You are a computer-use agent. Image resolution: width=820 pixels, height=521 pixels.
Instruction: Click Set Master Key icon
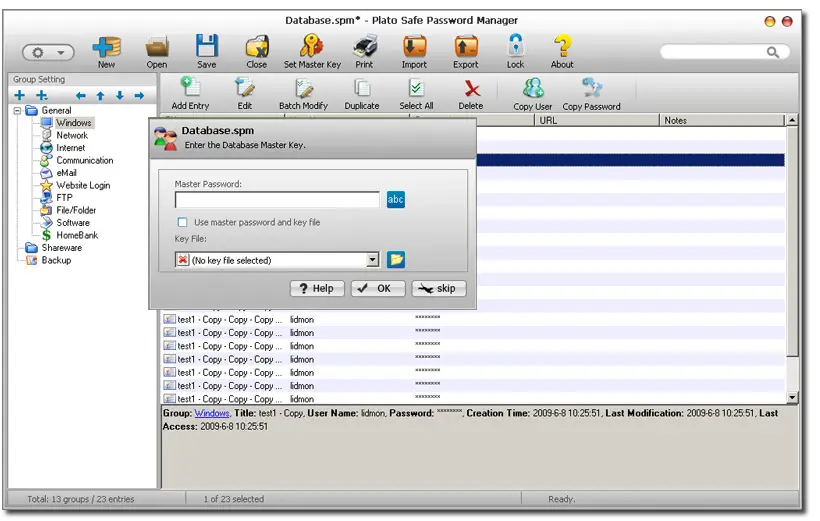(x=312, y=51)
